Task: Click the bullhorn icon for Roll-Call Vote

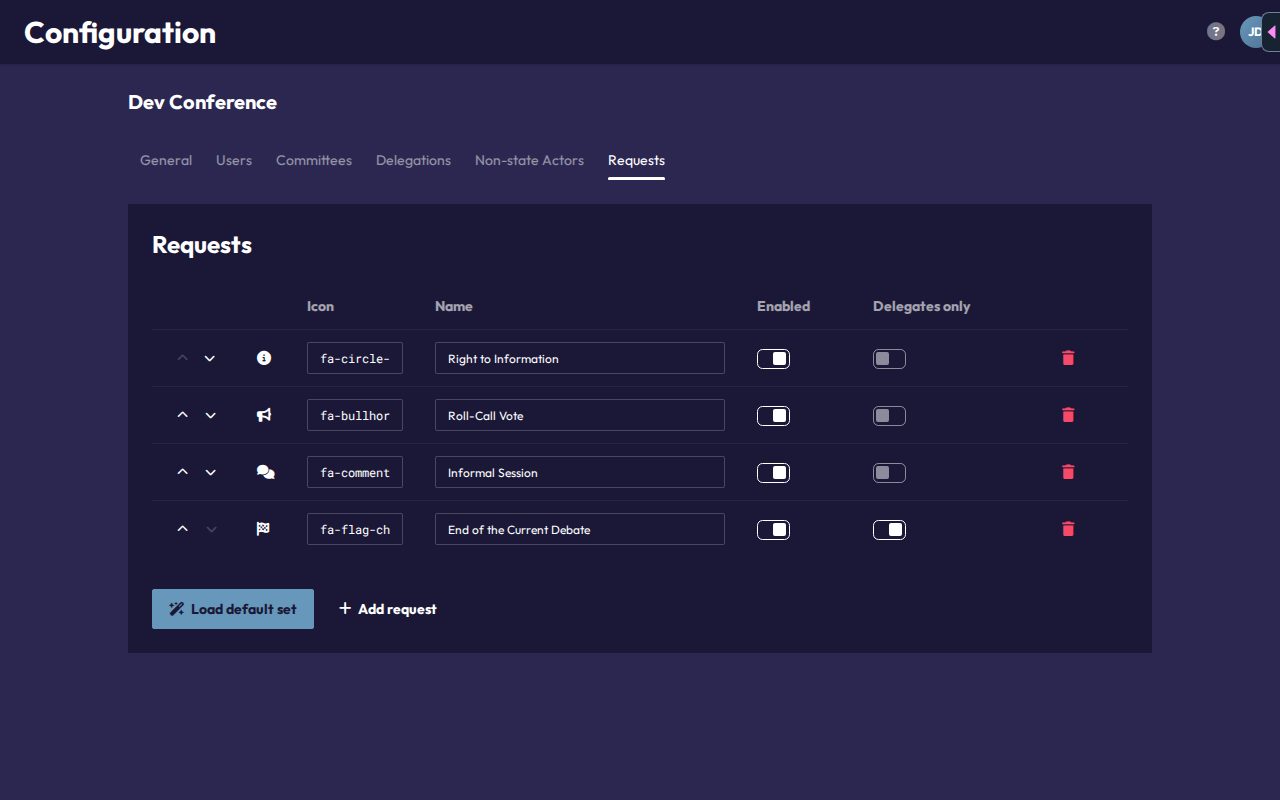Action: tap(264, 415)
